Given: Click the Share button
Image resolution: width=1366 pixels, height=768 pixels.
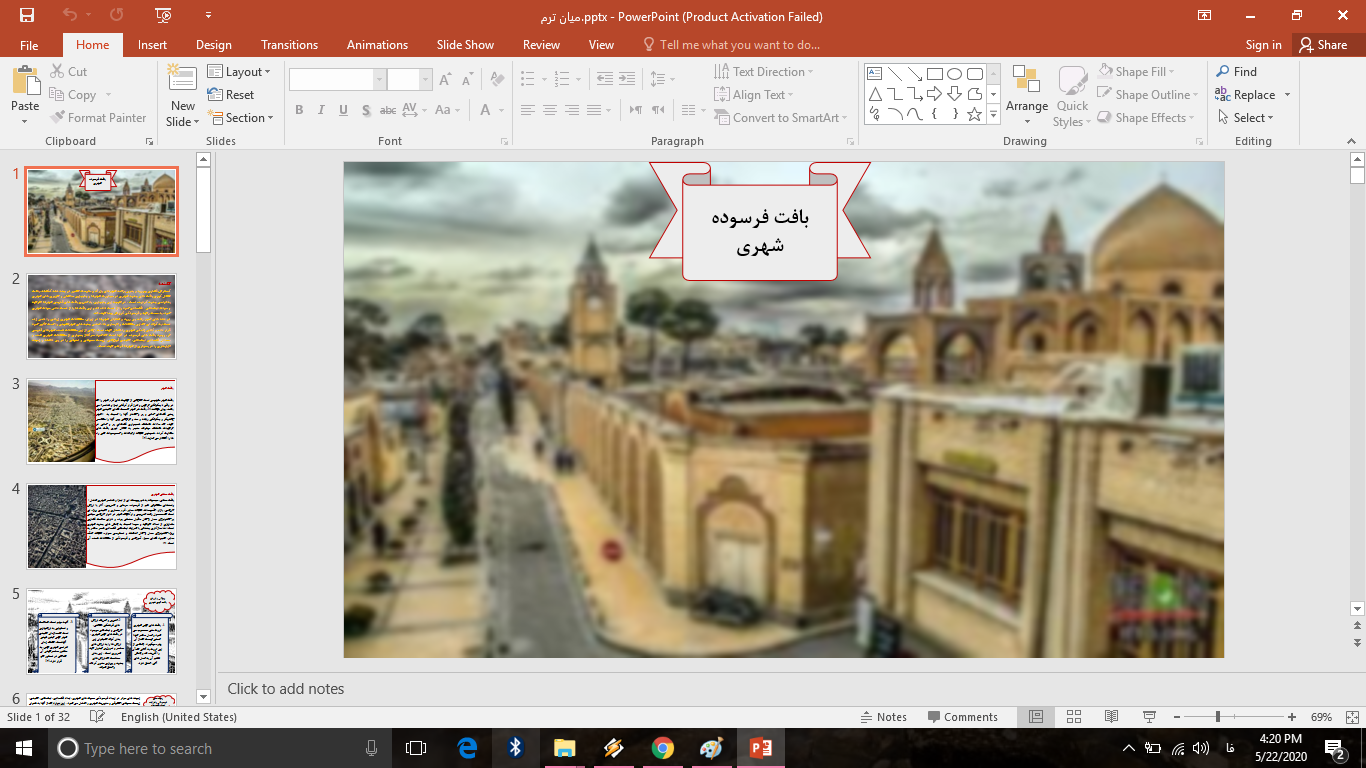Looking at the screenshot, I should coord(1322,45).
